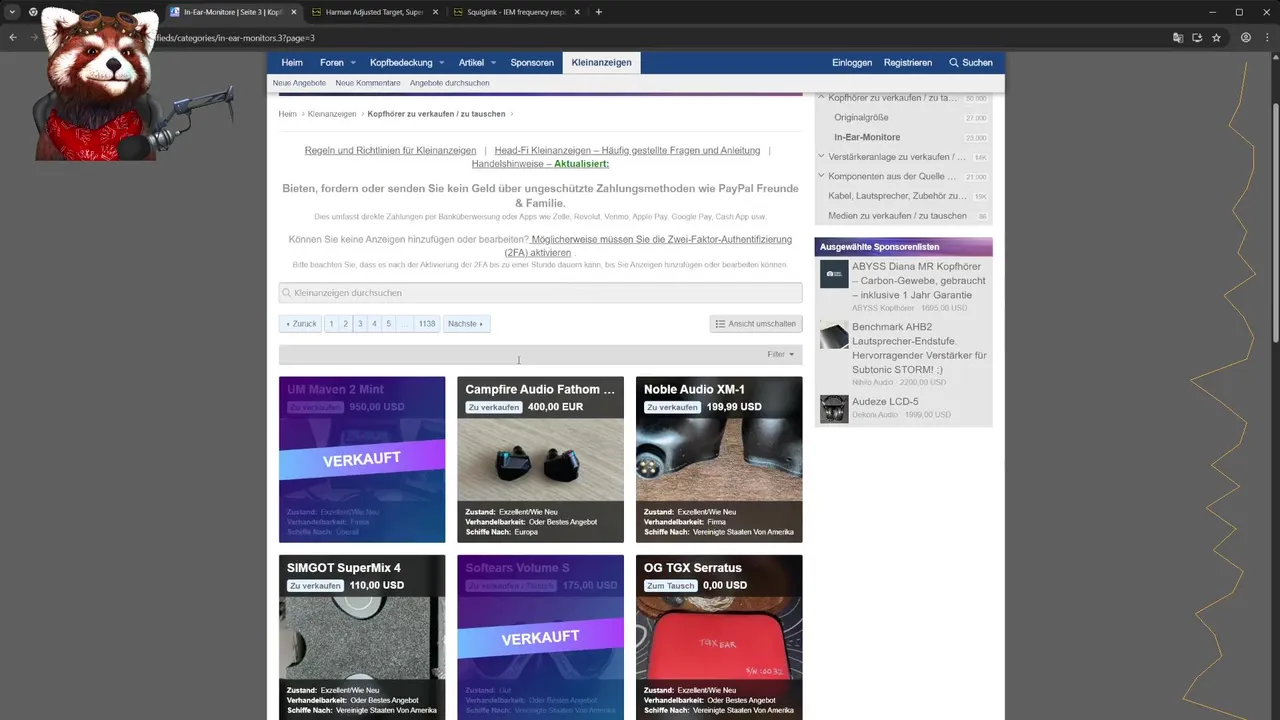Open Handelshinweise Aktualisiert link

click(x=540, y=163)
